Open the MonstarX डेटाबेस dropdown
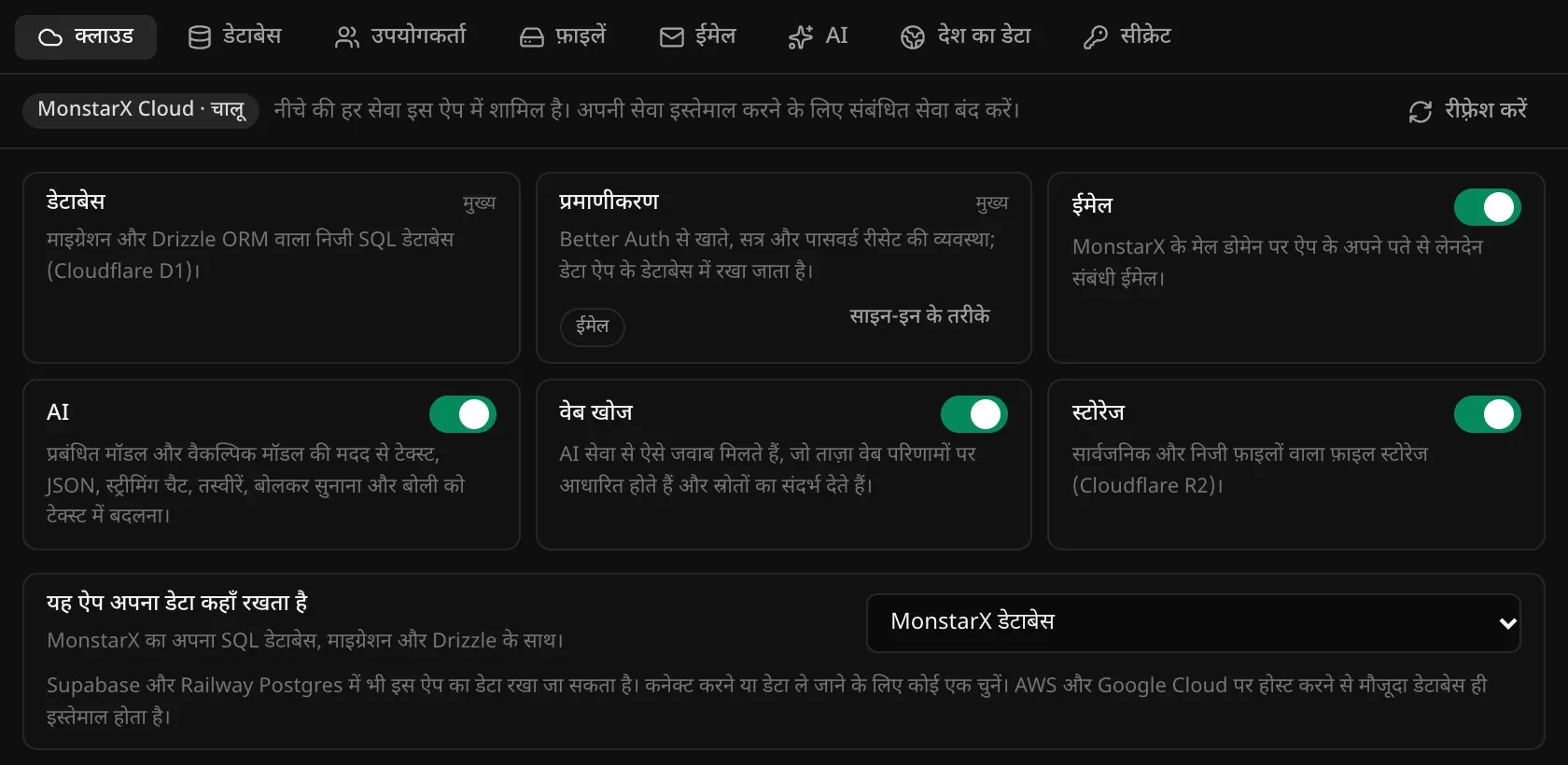 [x=1194, y=622]
